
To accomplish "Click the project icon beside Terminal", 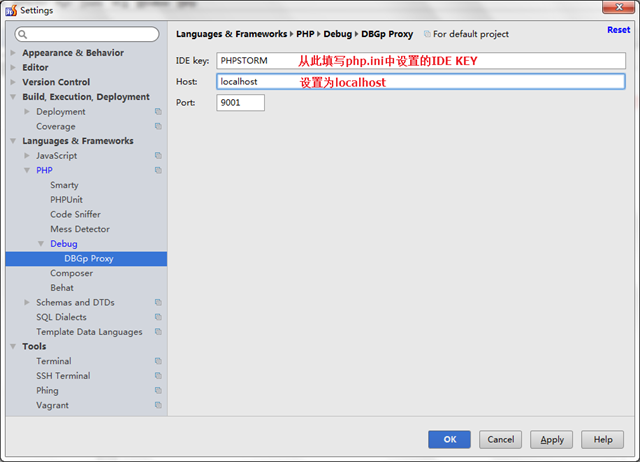I will [x=158, y=361].
